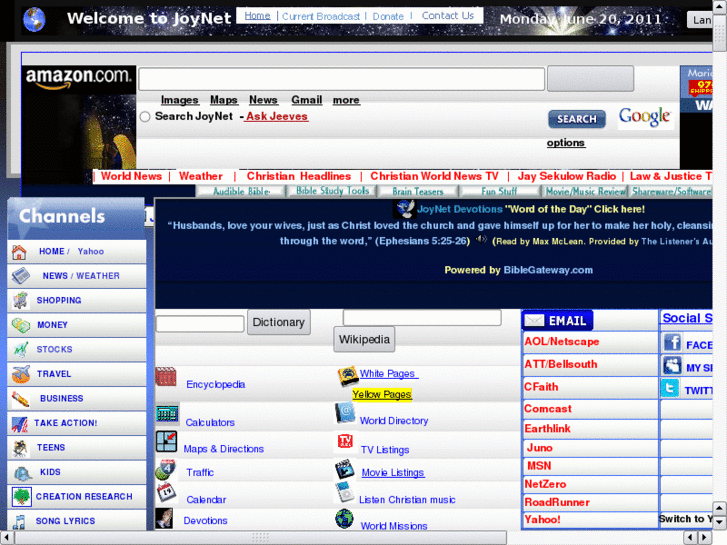Click the Shopping cart icon
The image size is (727, 545).
click(x=20, y=301)
